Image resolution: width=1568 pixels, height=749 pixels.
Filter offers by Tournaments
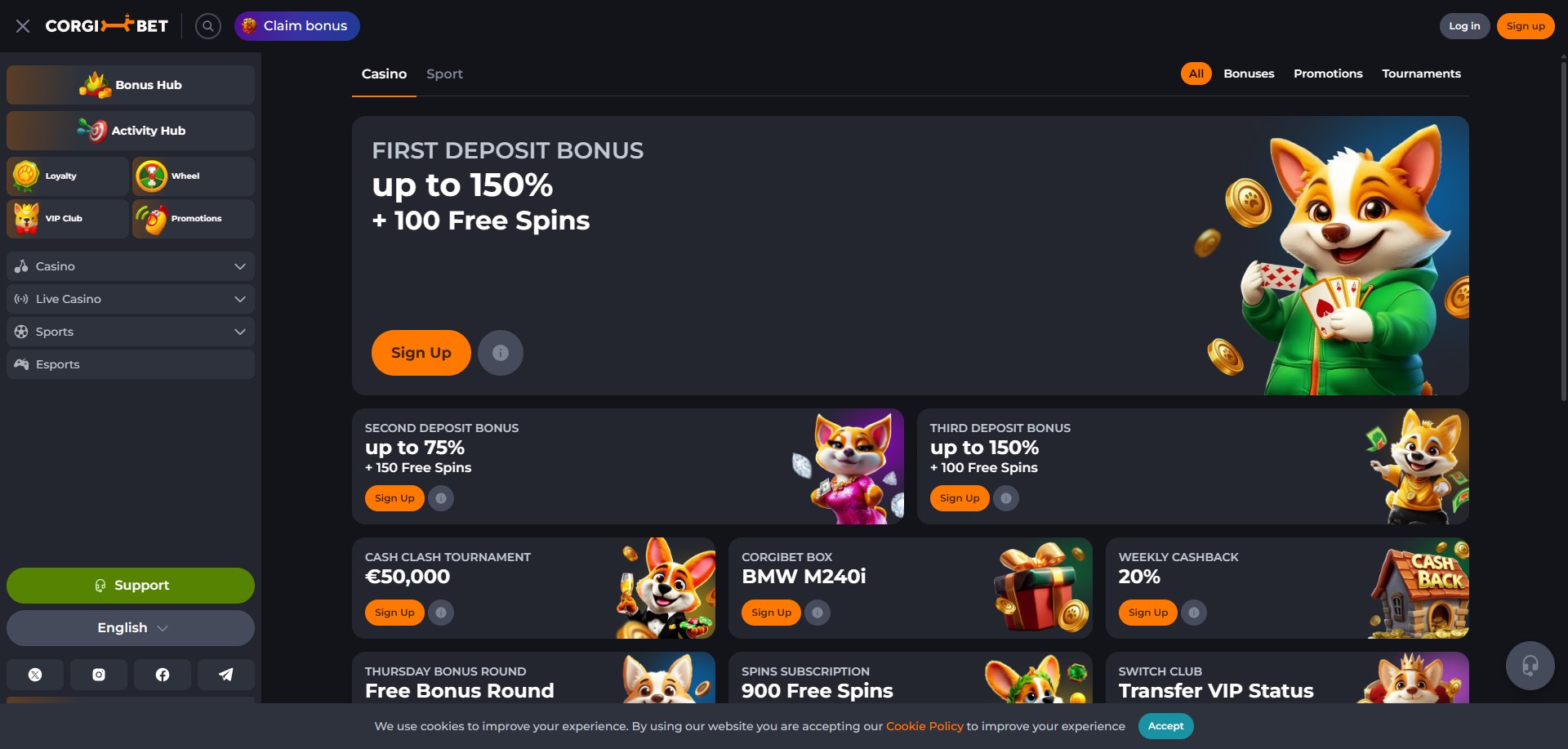click(x=1421, y=74)
